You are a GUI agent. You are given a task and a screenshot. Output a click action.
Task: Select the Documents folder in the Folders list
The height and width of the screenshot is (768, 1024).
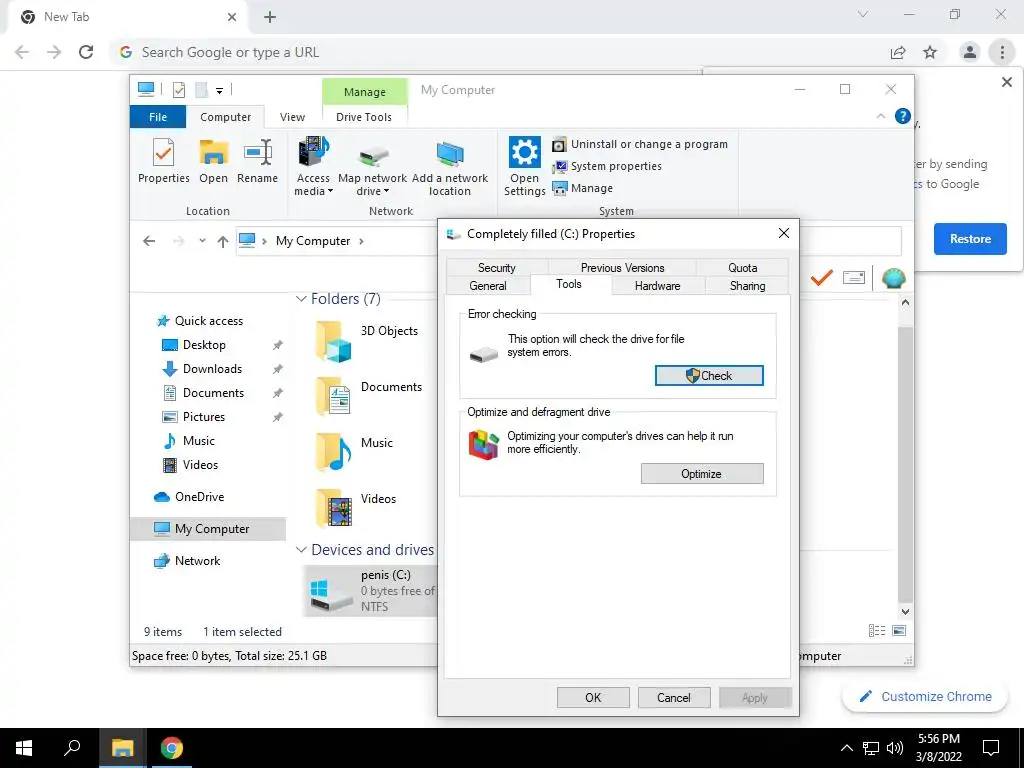click(368, 396)
